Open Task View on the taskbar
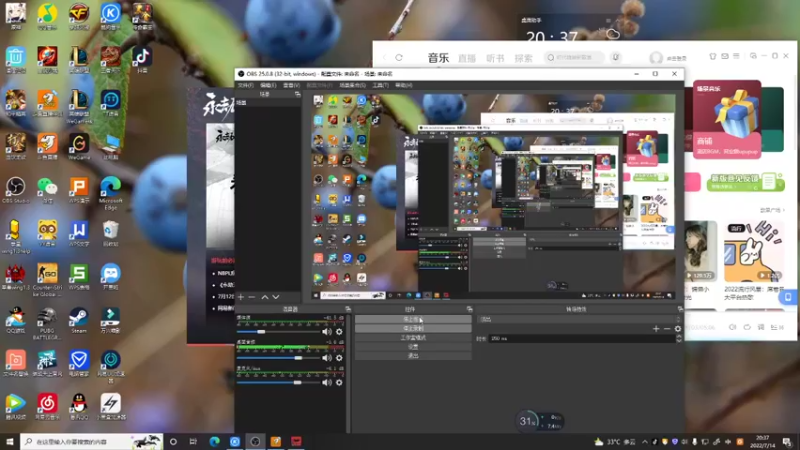 click(x=193, y=441)
